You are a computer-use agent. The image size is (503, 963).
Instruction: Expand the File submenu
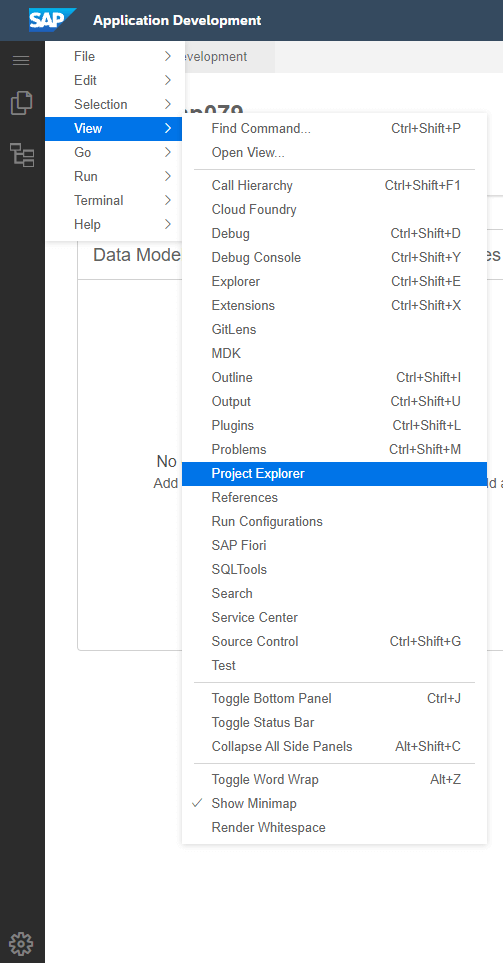[114, 57]
